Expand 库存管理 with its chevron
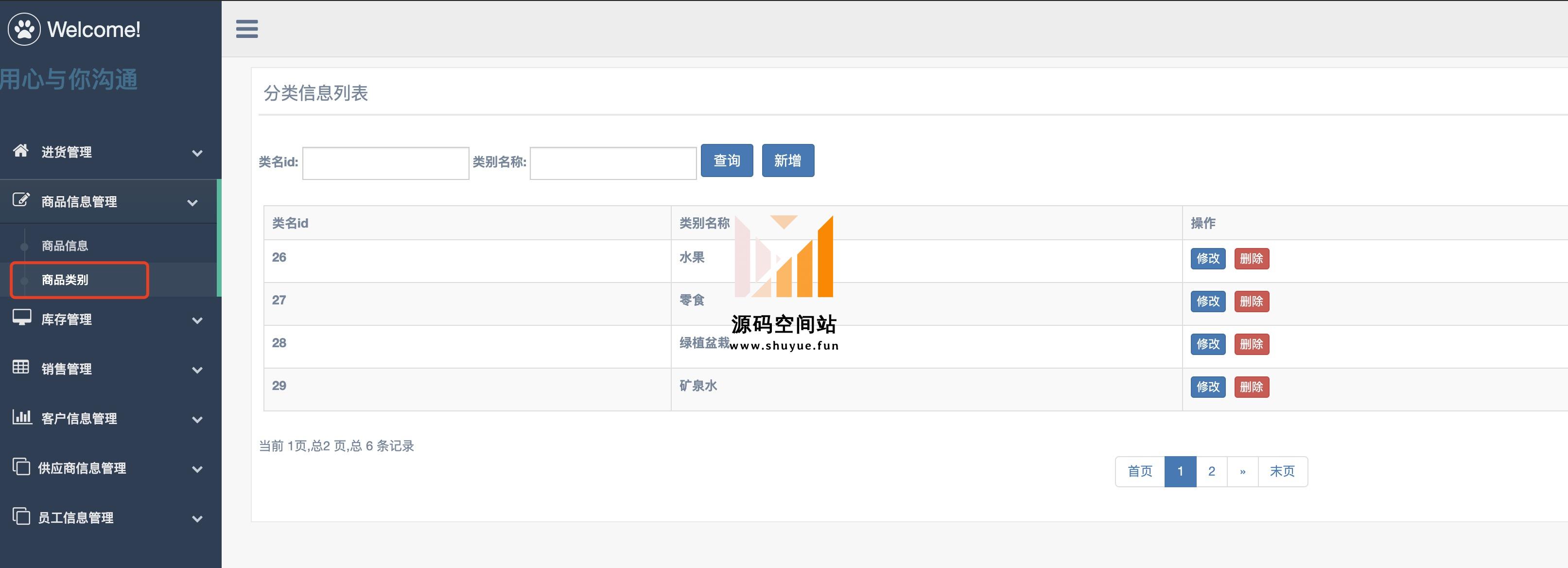The width and height of the screenshot is (1568, 568). (197, 320)
